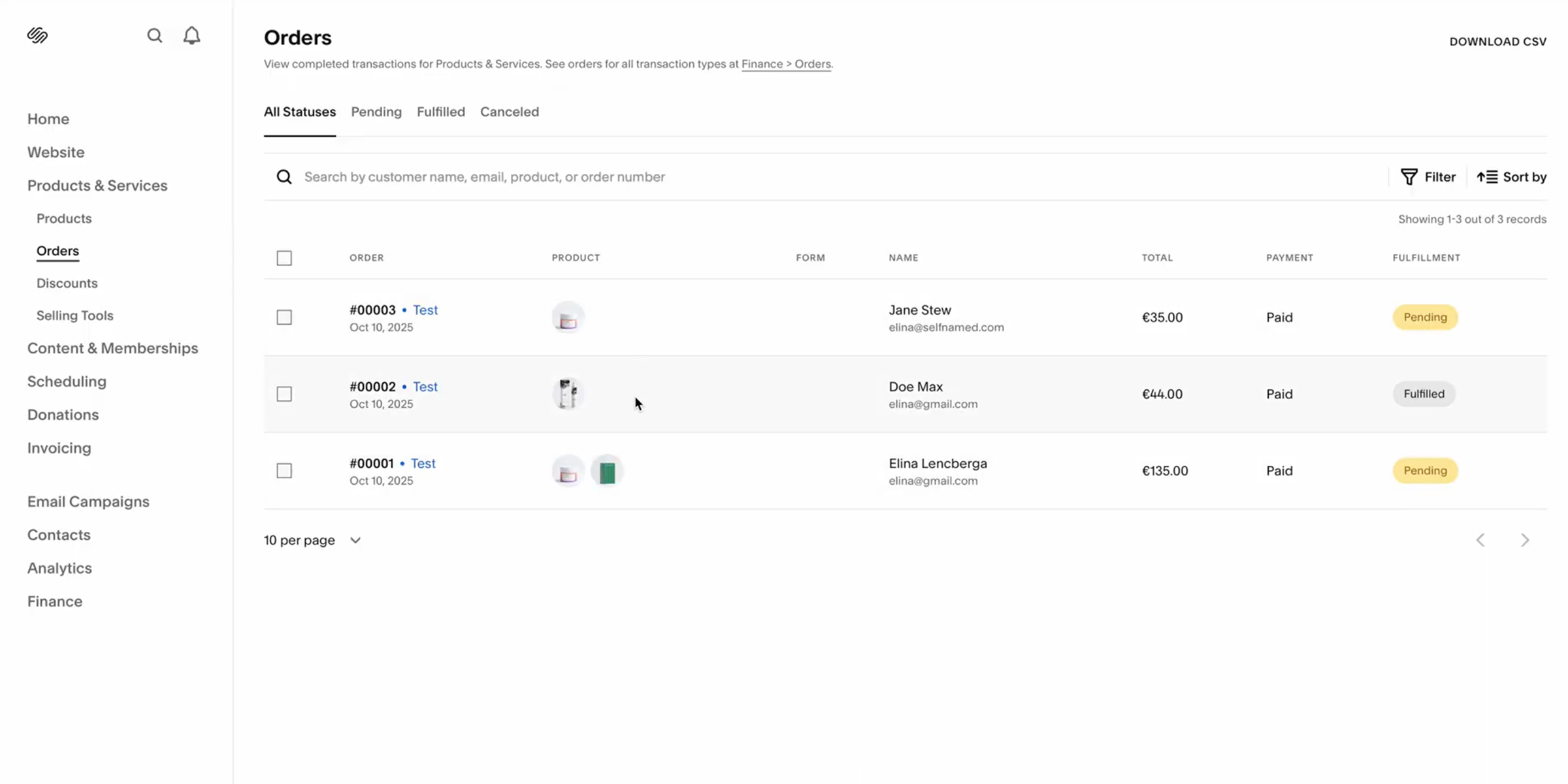Click the Filter funnel icon

[x=1409, y=177]
